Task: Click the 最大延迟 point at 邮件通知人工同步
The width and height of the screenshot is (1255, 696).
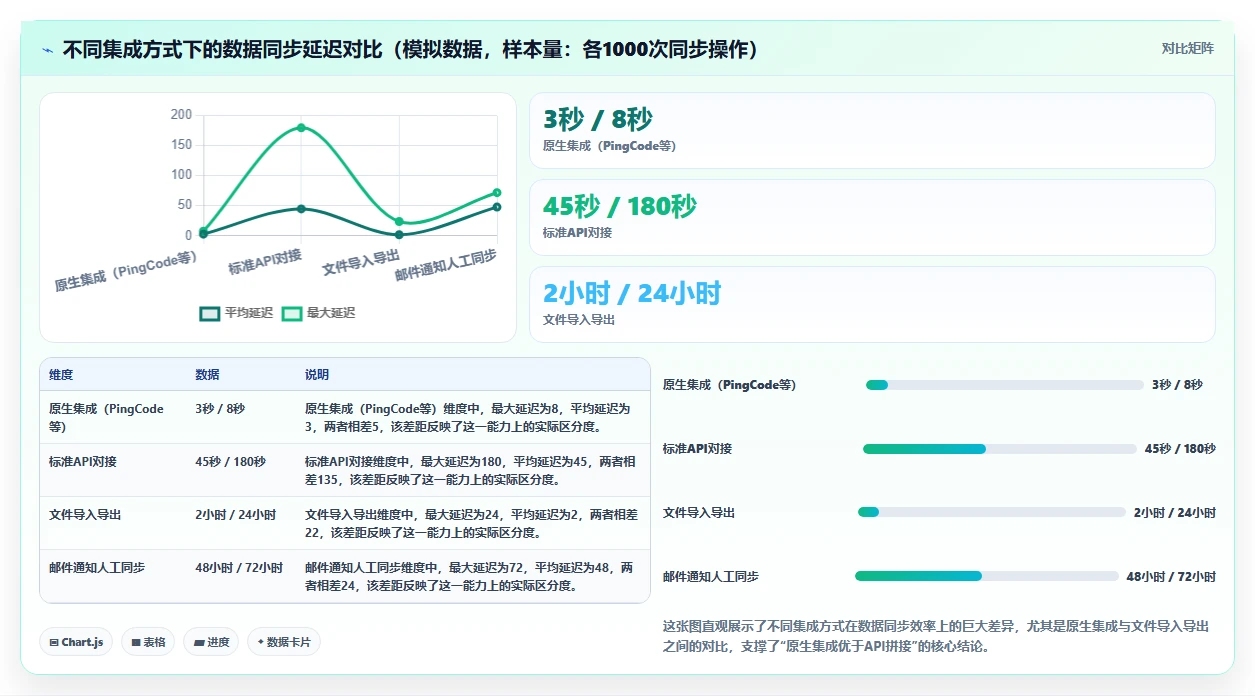Action: tap(497, 192)
